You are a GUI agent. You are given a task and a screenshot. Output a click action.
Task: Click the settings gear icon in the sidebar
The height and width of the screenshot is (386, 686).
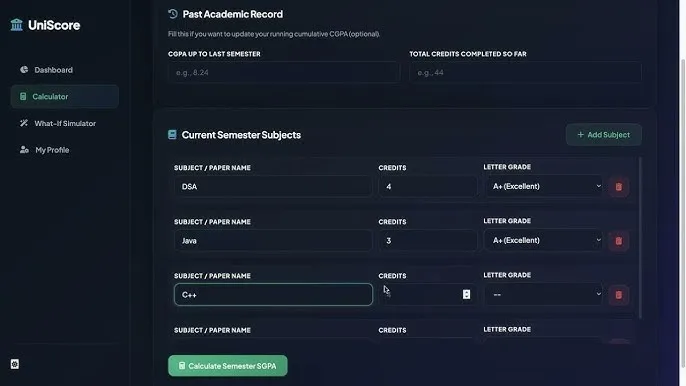coord(14,364)
